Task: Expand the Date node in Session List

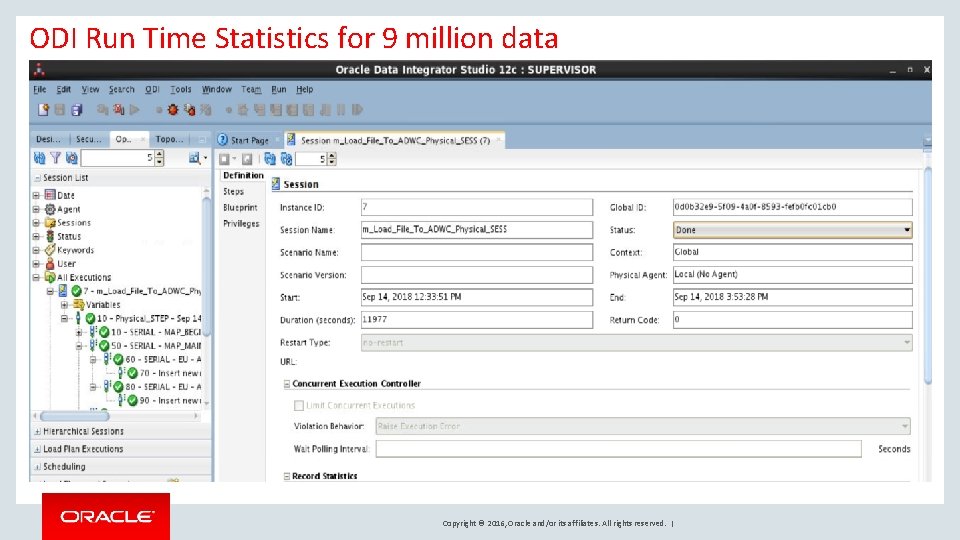Action: (x=36, y=195)
